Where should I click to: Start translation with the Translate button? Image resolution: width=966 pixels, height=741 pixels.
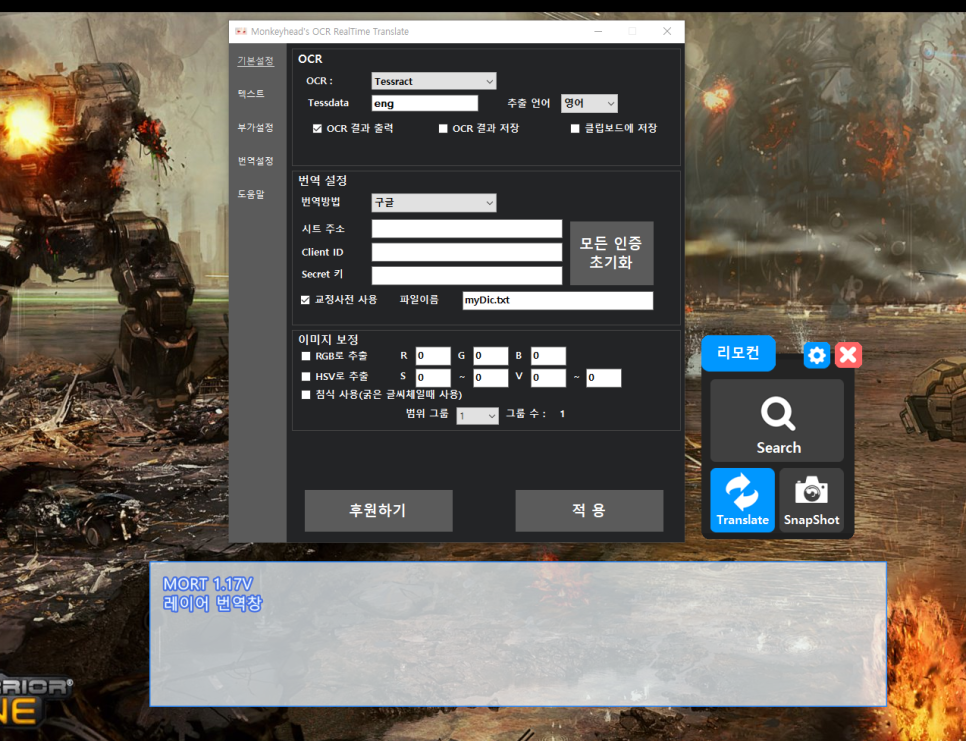(742, 500)
